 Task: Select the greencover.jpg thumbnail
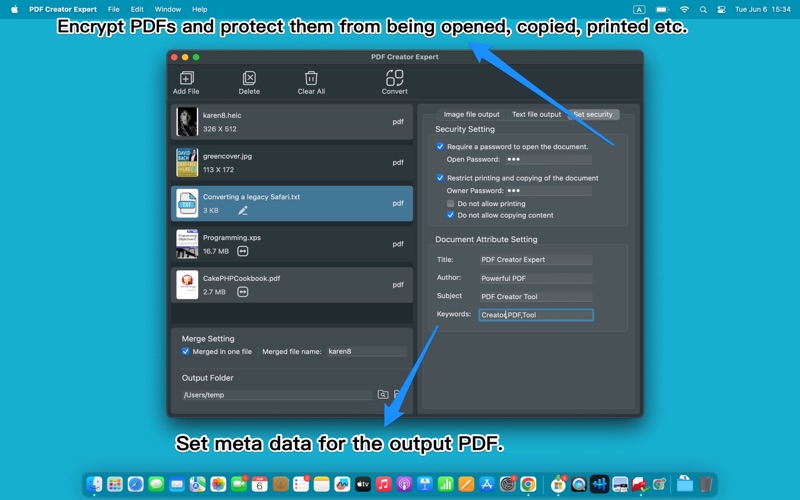coord(187,163)
